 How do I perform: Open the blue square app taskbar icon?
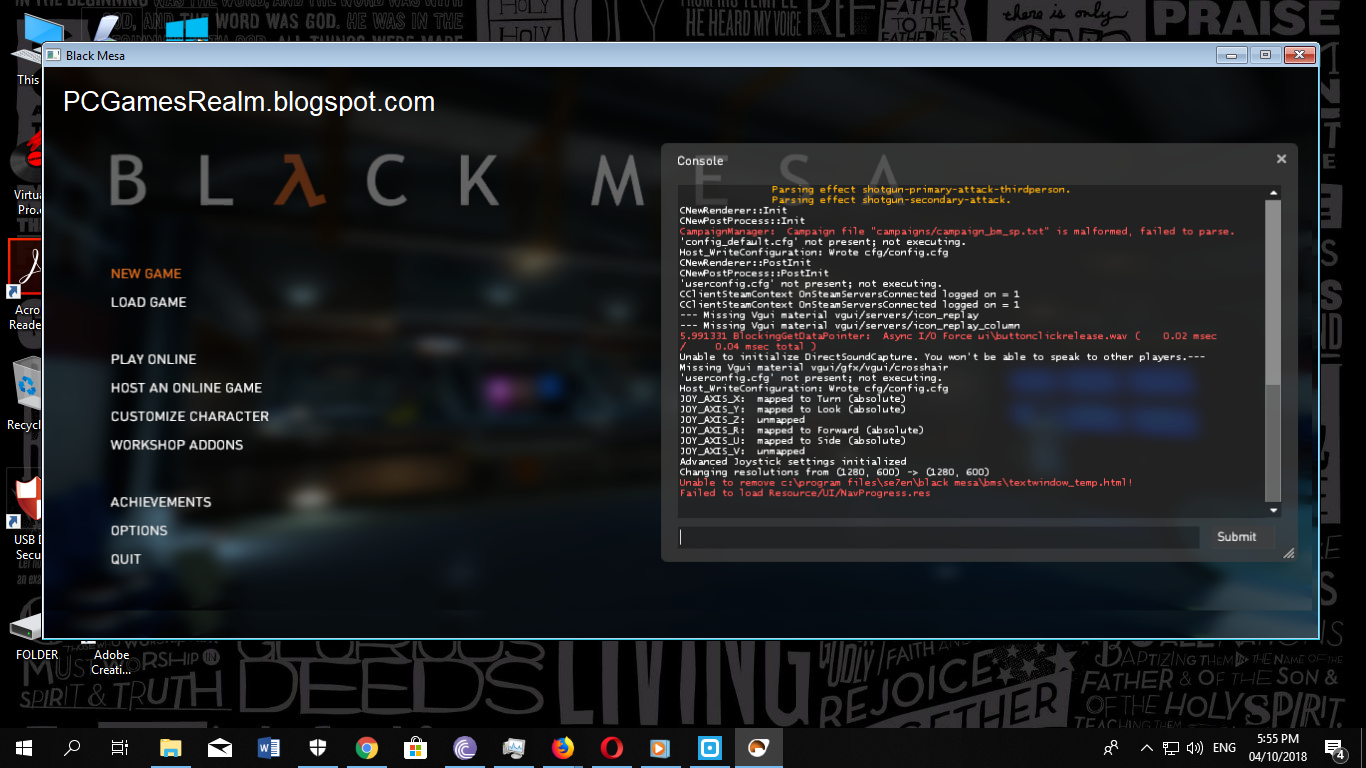click(x=710, y=747)
